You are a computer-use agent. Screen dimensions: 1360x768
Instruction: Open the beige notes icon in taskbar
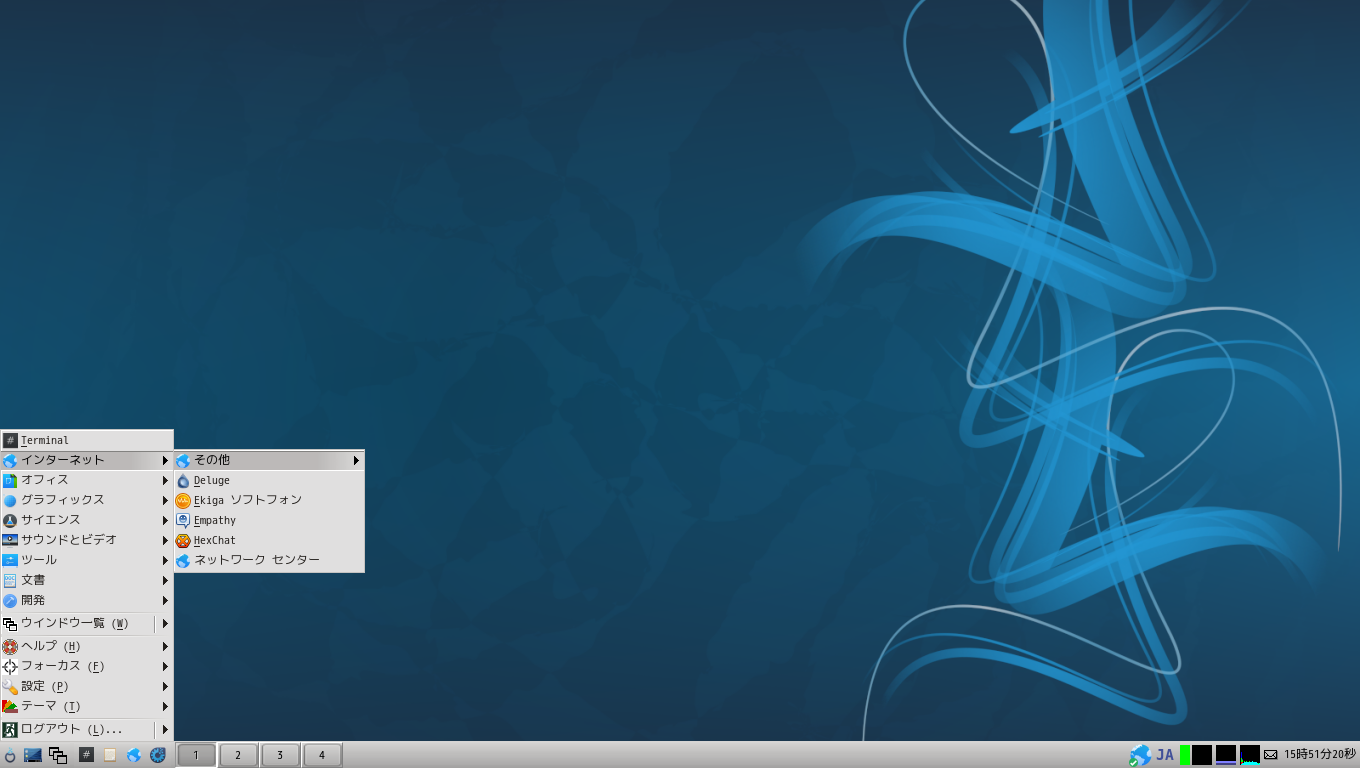110,755
